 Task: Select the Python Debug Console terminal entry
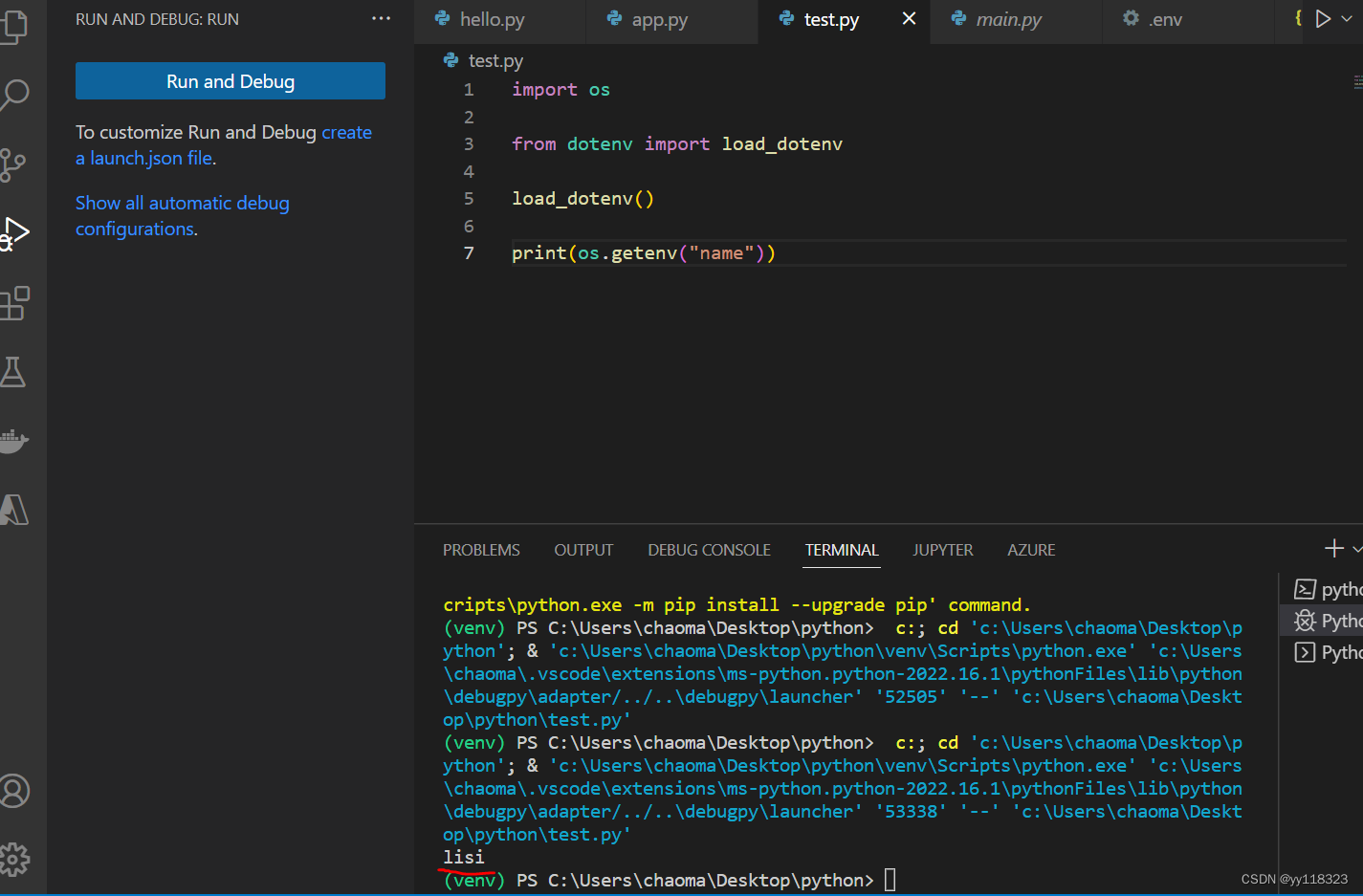1328,621
